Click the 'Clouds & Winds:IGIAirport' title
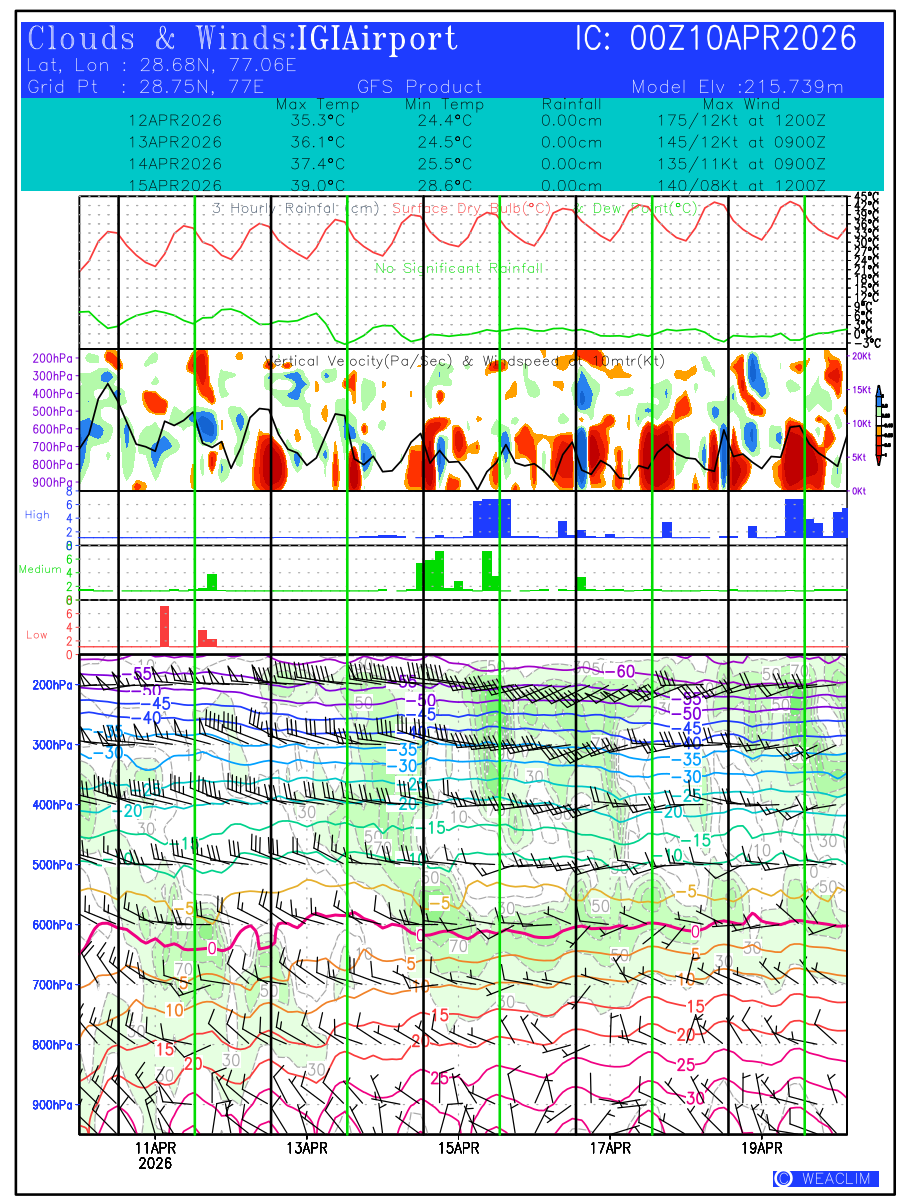900x1200 pixels. pos(243,39)
